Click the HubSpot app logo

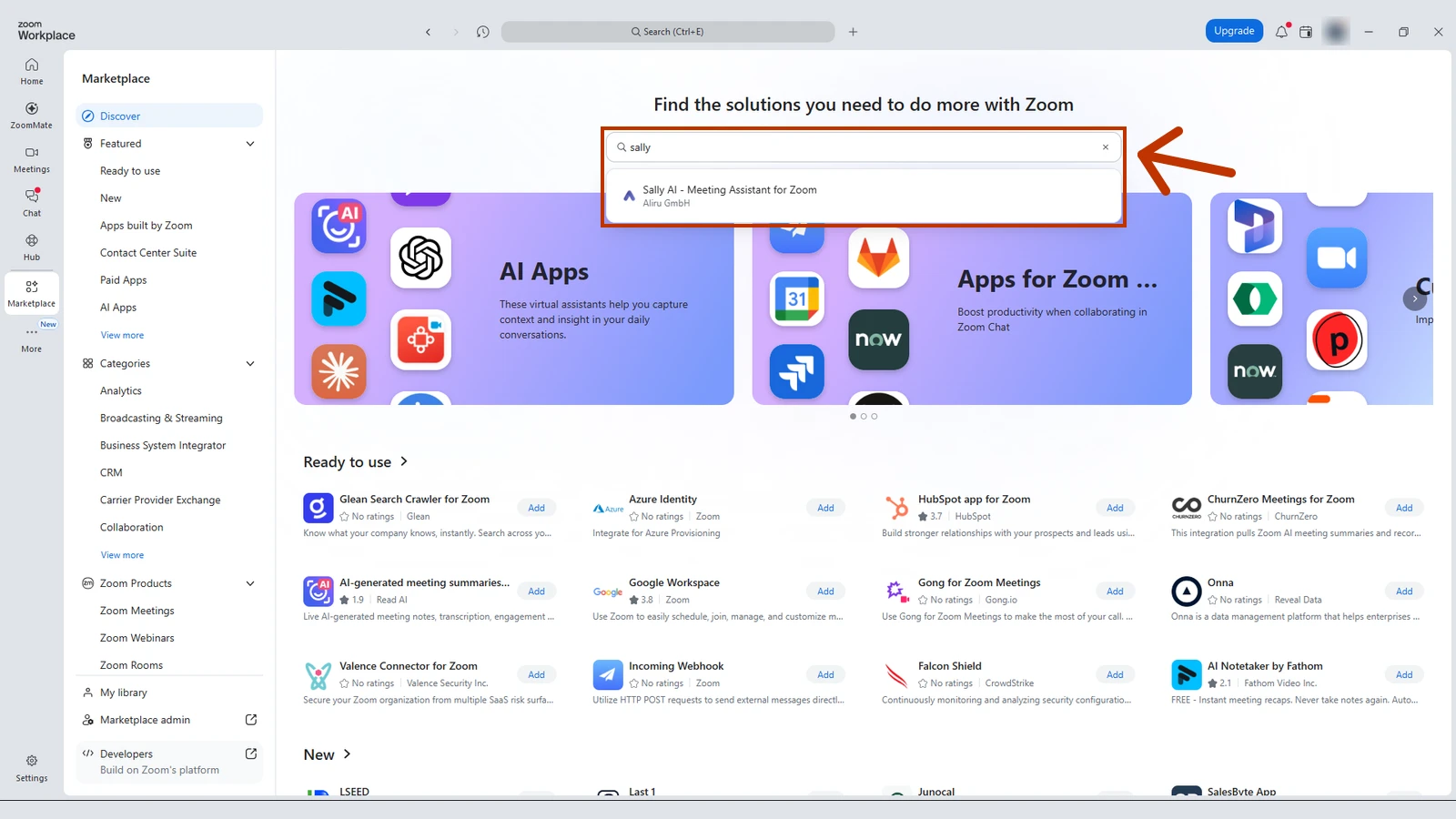896,508
